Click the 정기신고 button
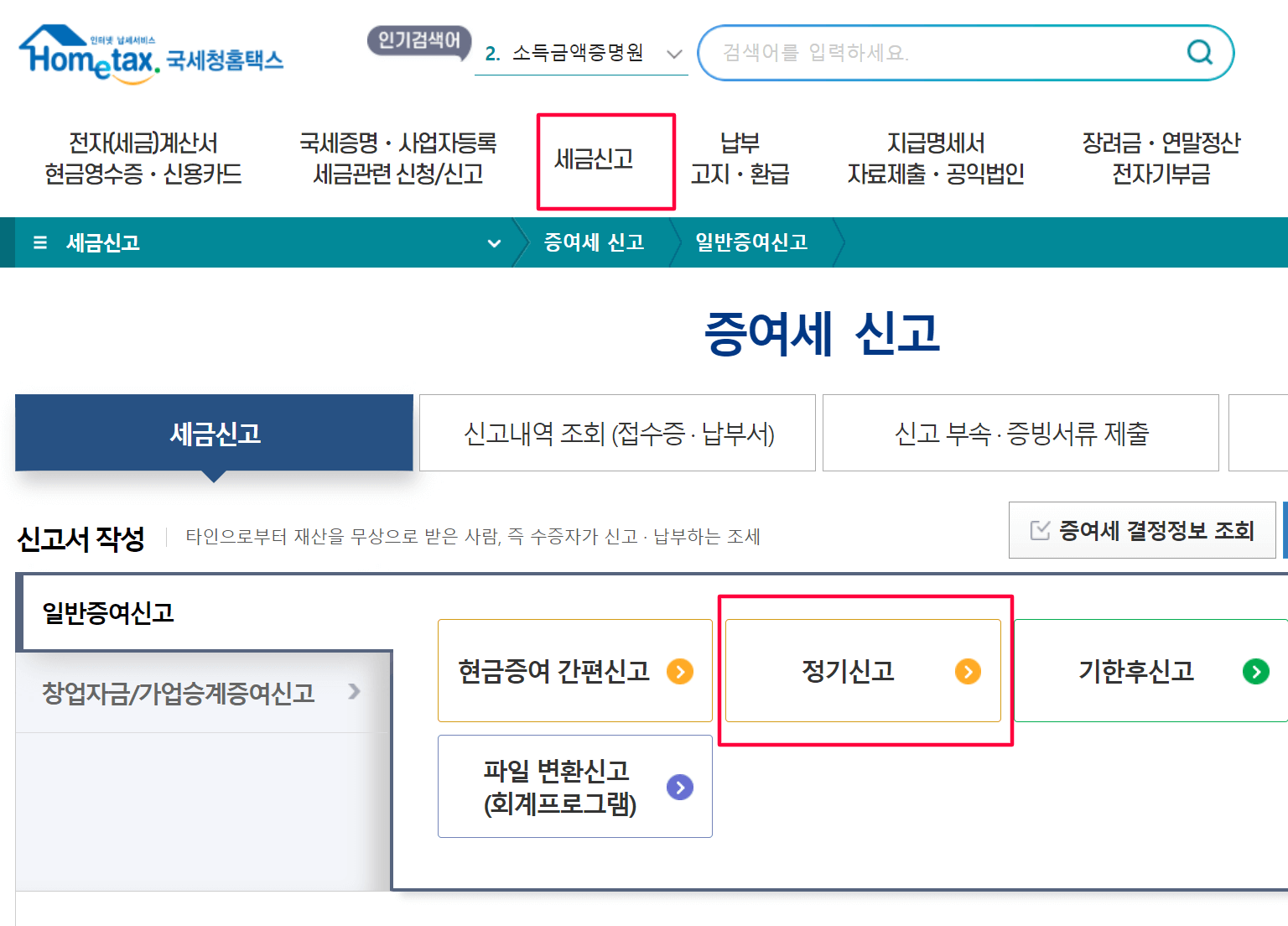The height and width of the screenshot is (926, 1288). 863,671
